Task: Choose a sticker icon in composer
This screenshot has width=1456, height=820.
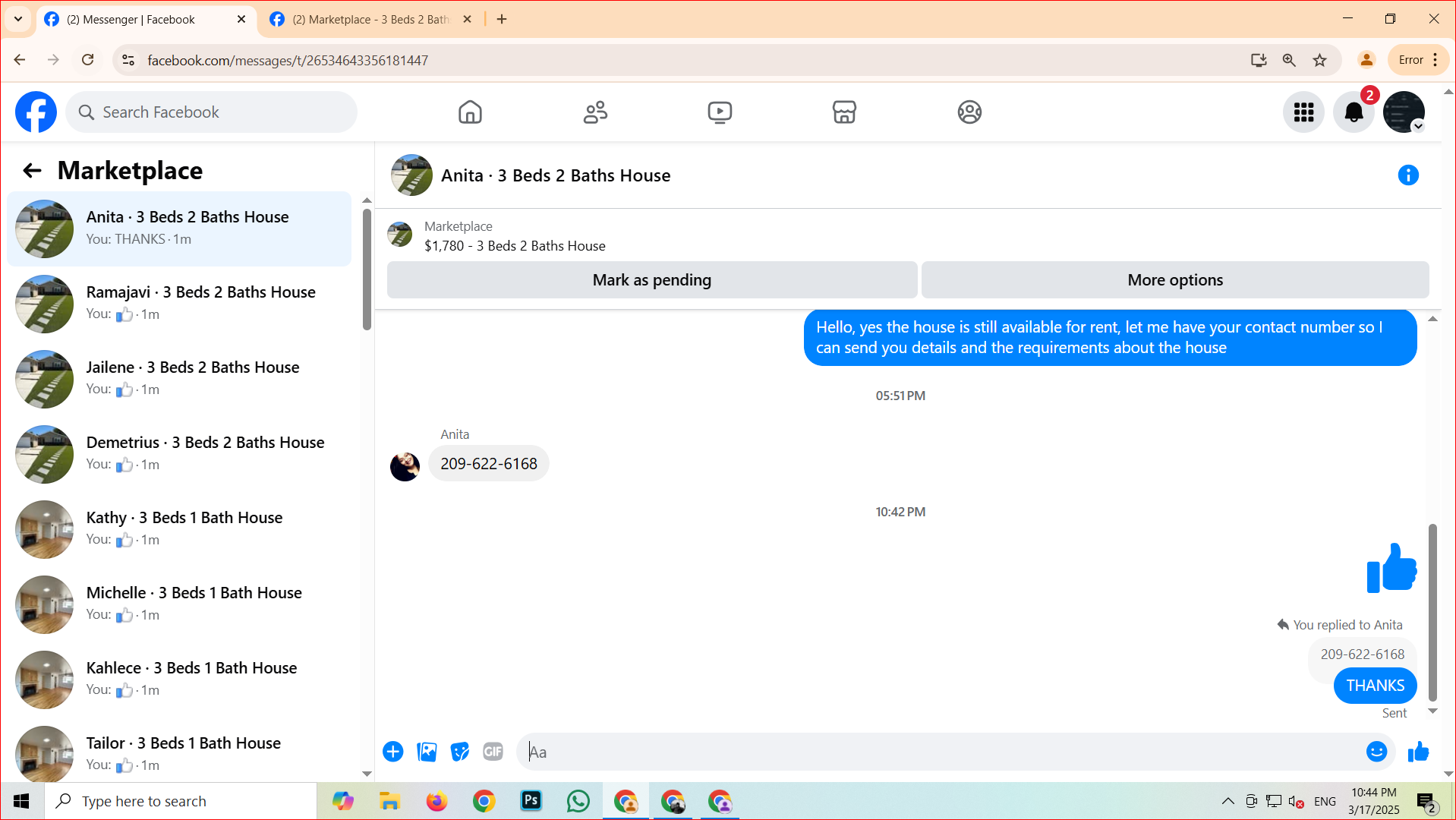Action: click(x=460, y=752)
